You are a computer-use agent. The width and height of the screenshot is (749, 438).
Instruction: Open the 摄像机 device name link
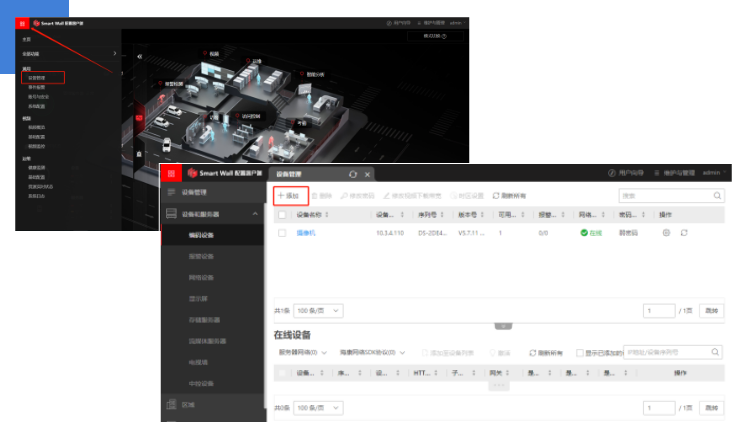click(305, 233)
